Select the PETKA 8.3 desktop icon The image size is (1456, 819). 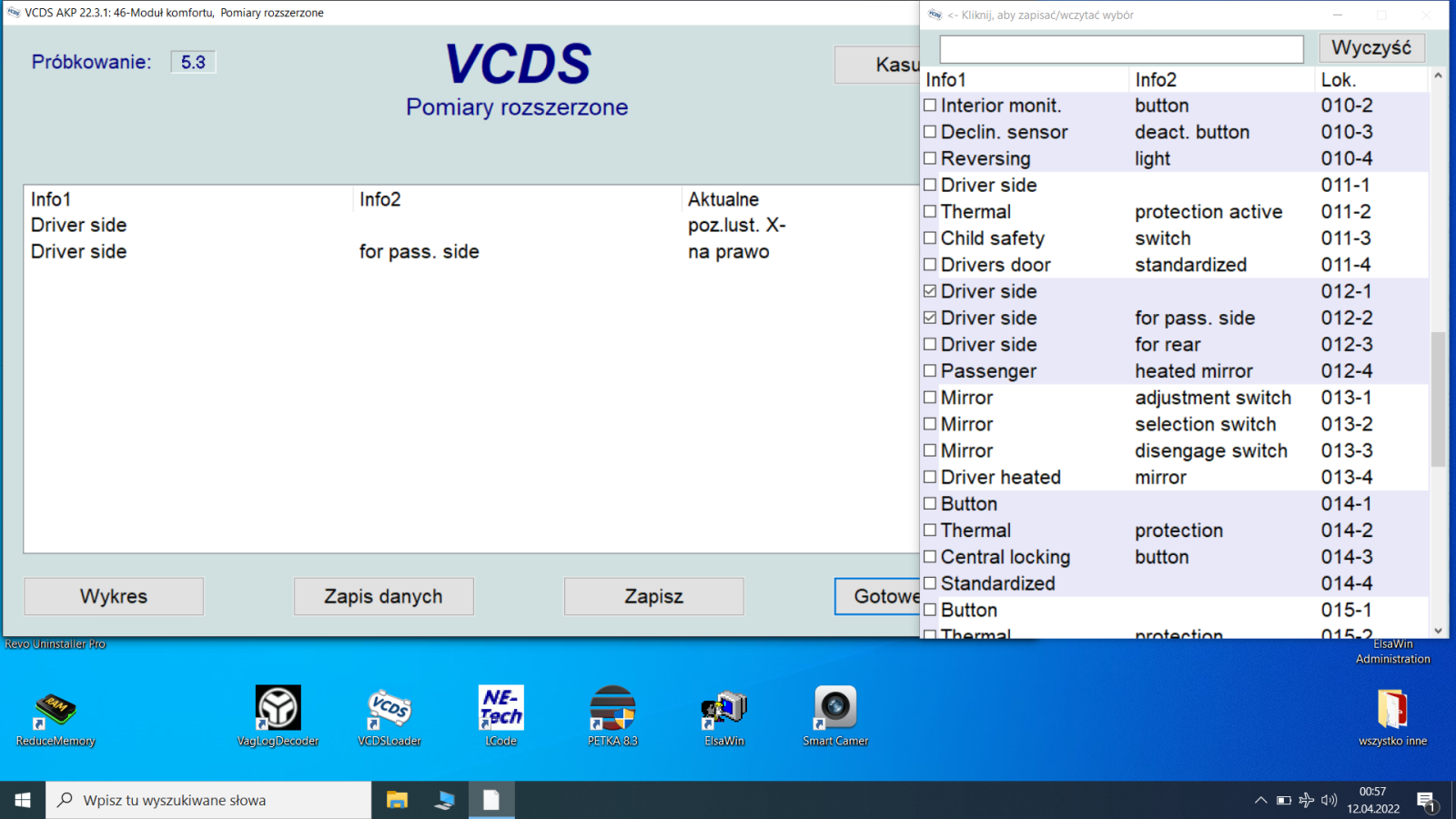[x=612, y=717]
